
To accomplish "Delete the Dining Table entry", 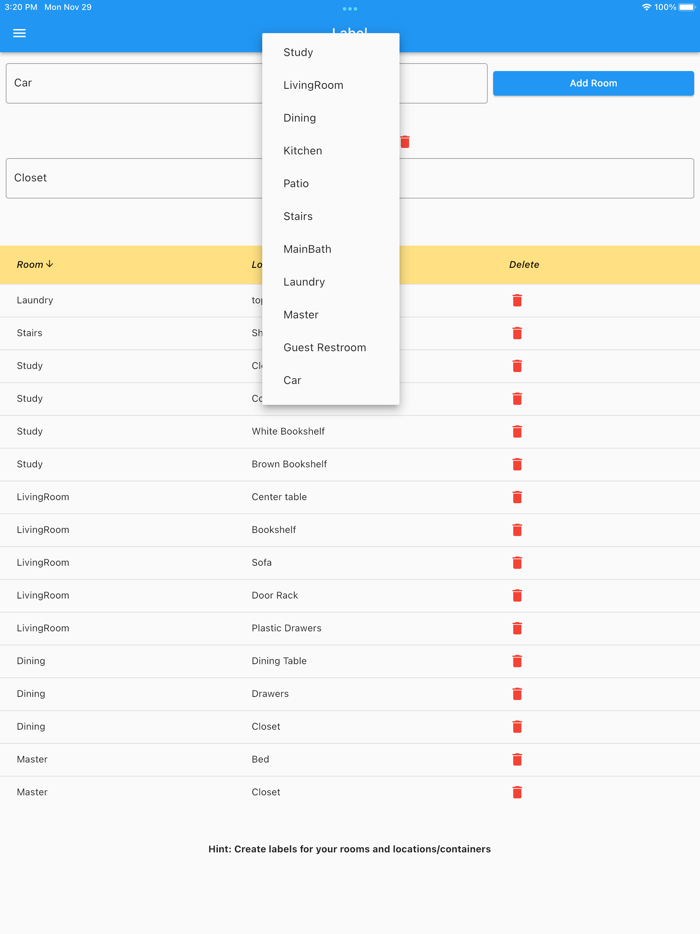I will coord(517,661).
